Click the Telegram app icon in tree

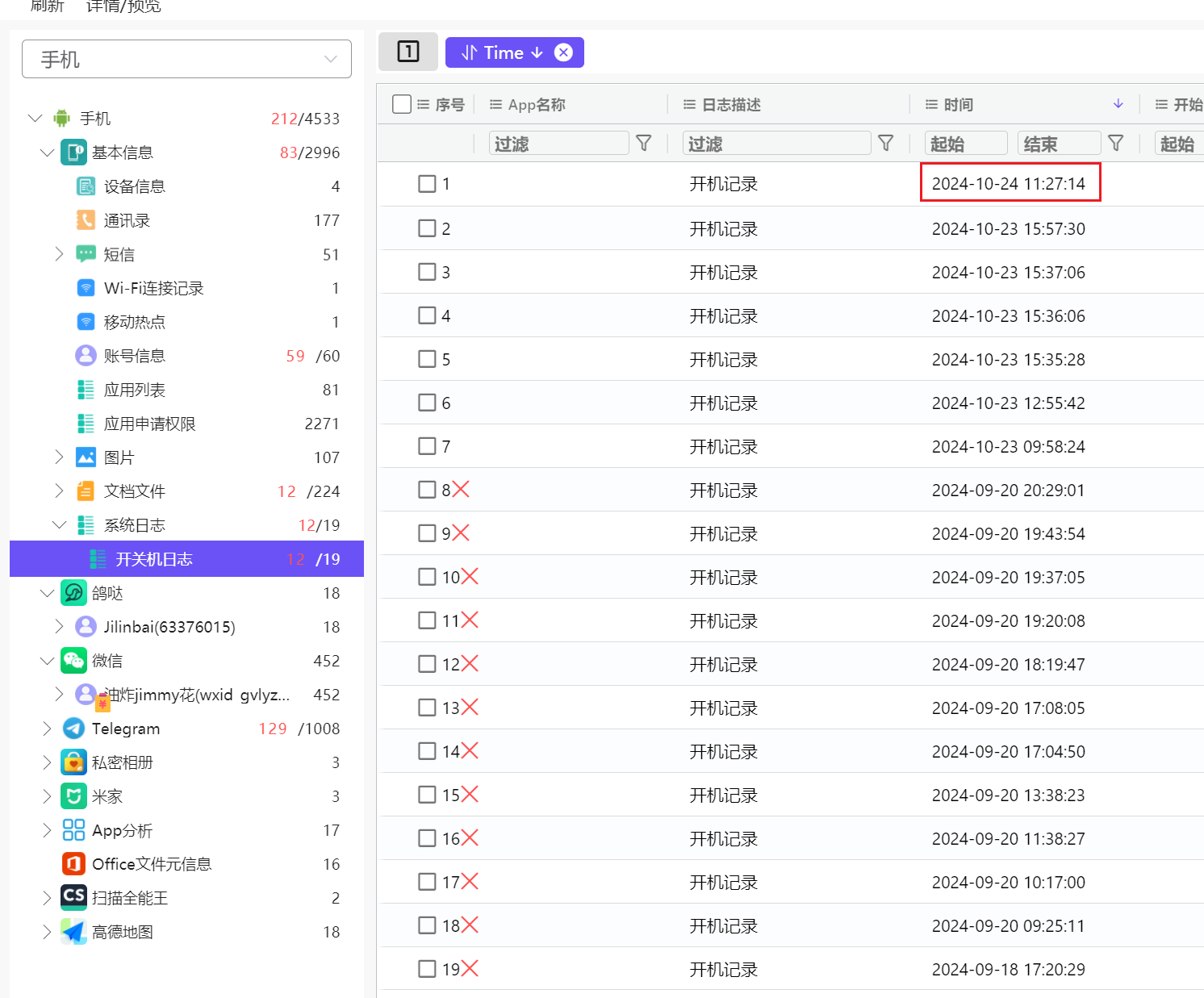point(73,729)
